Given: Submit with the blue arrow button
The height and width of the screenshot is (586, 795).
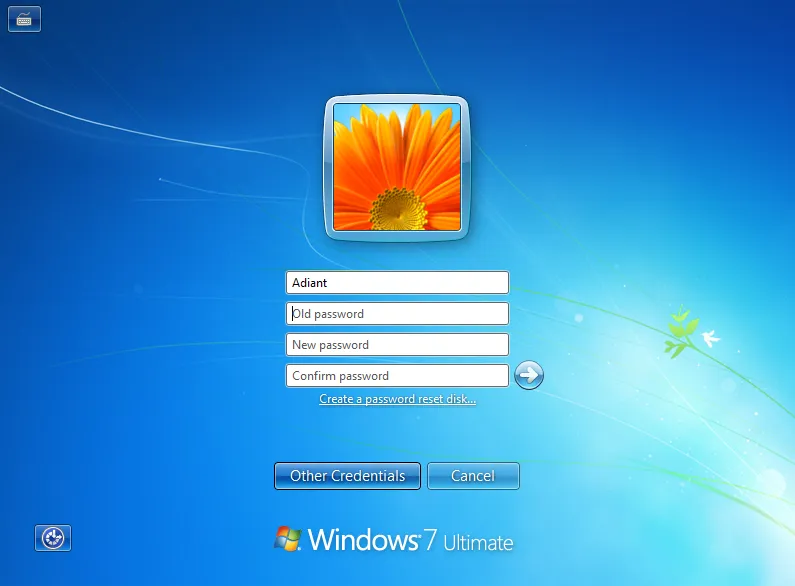Looking at the screenshot, I should click(x=529, y=375).
